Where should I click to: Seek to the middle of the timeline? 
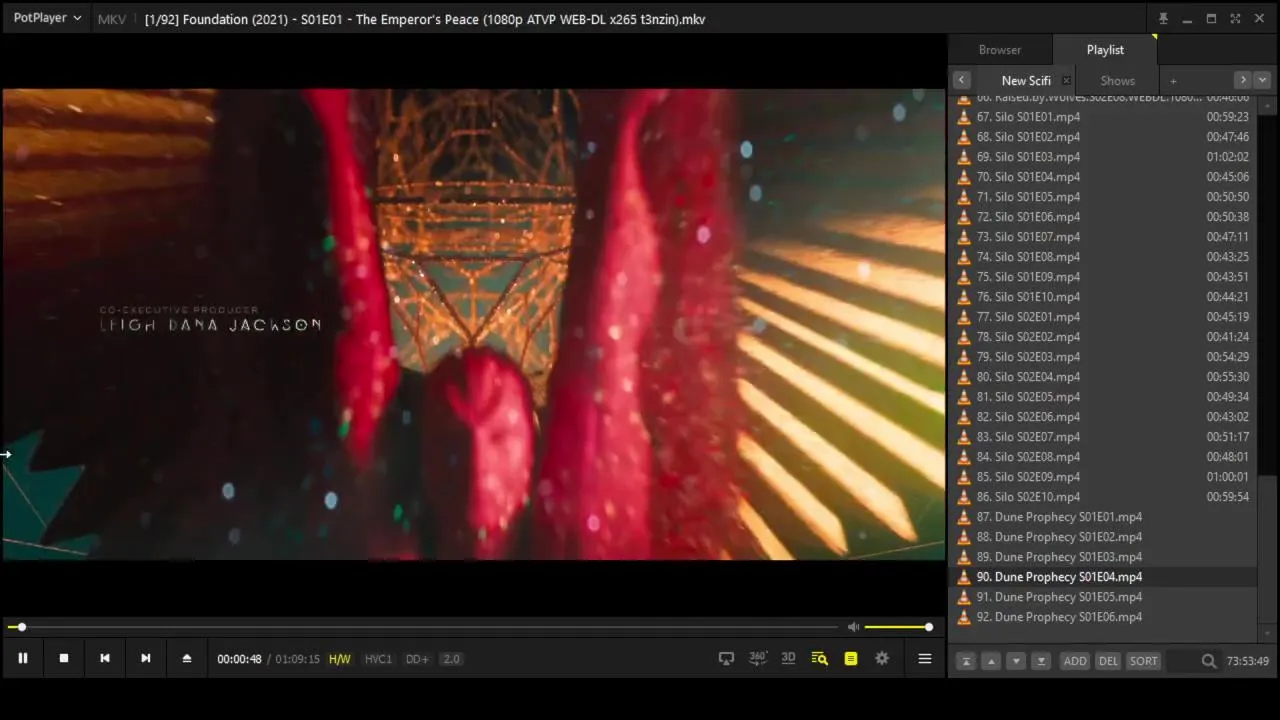424,627
